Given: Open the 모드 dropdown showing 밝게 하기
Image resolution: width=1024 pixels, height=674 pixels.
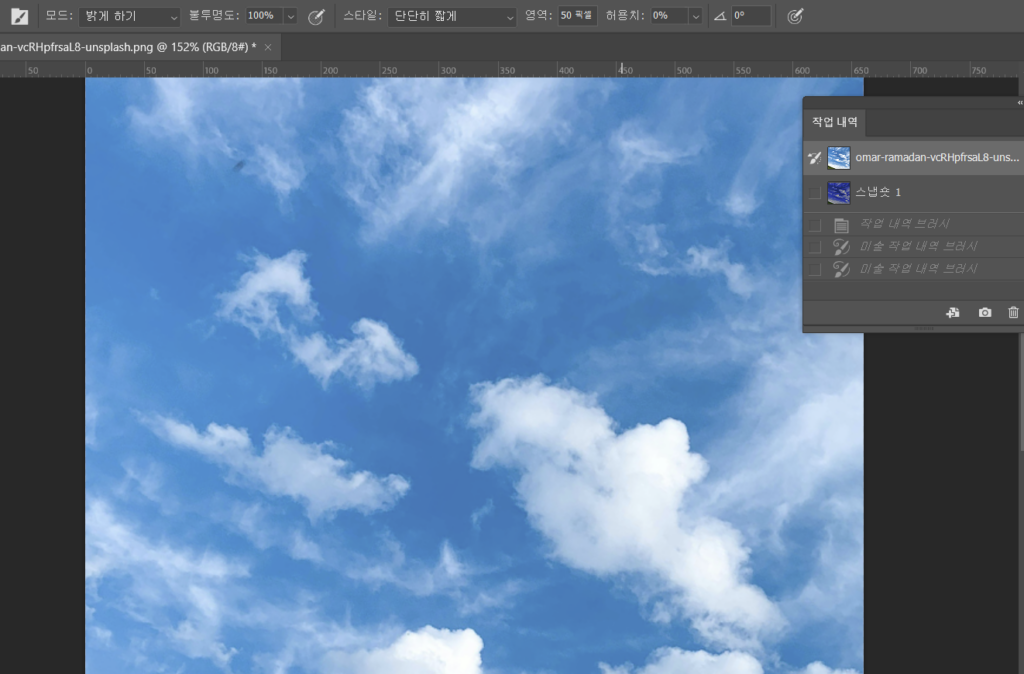Looking at the screenshot, I should click(131, 16).
